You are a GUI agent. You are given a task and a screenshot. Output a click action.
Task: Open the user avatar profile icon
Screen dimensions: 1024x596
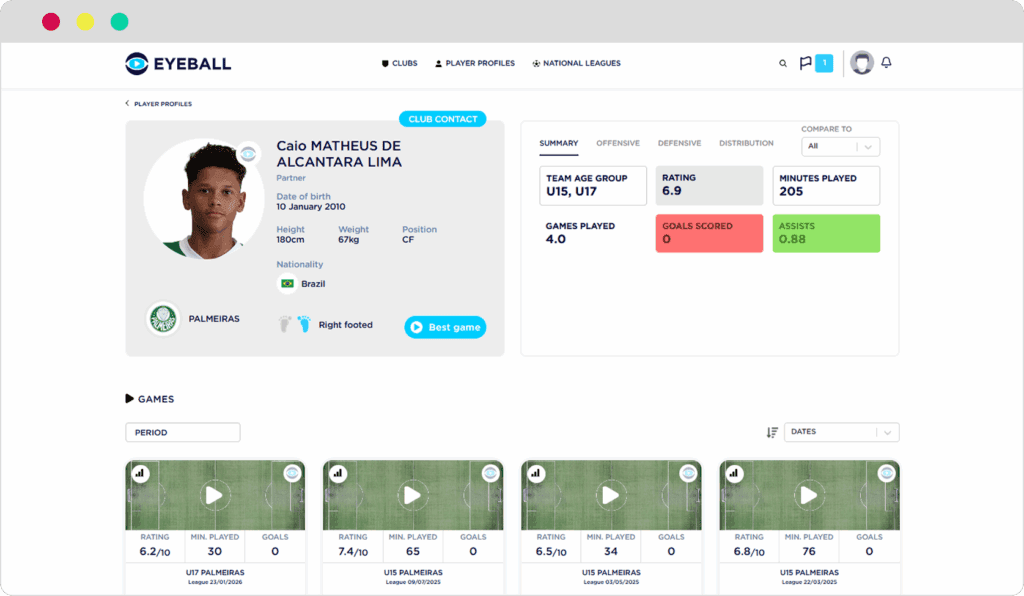pyautogui.click(x=861, y=63)
